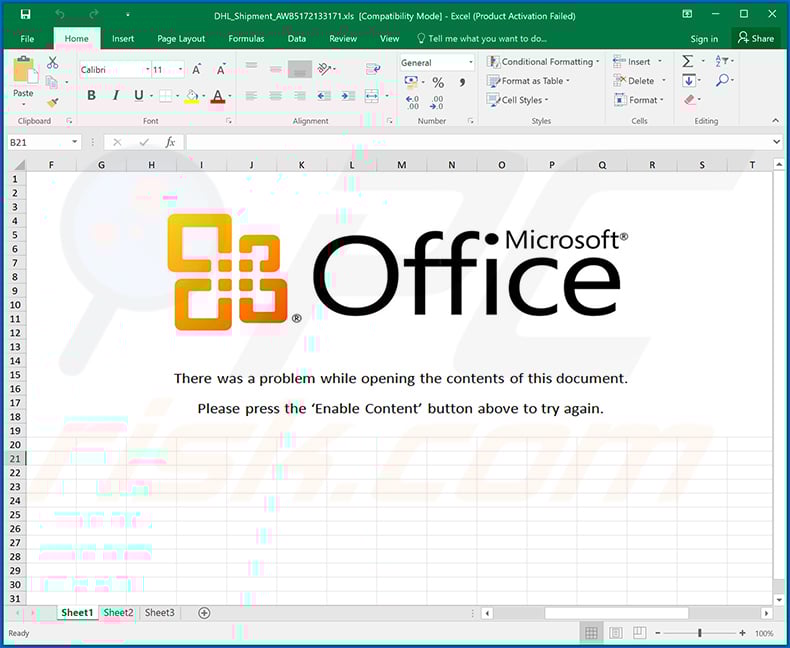
Task: Switch to the Review tab
Action: pos(343,39)
